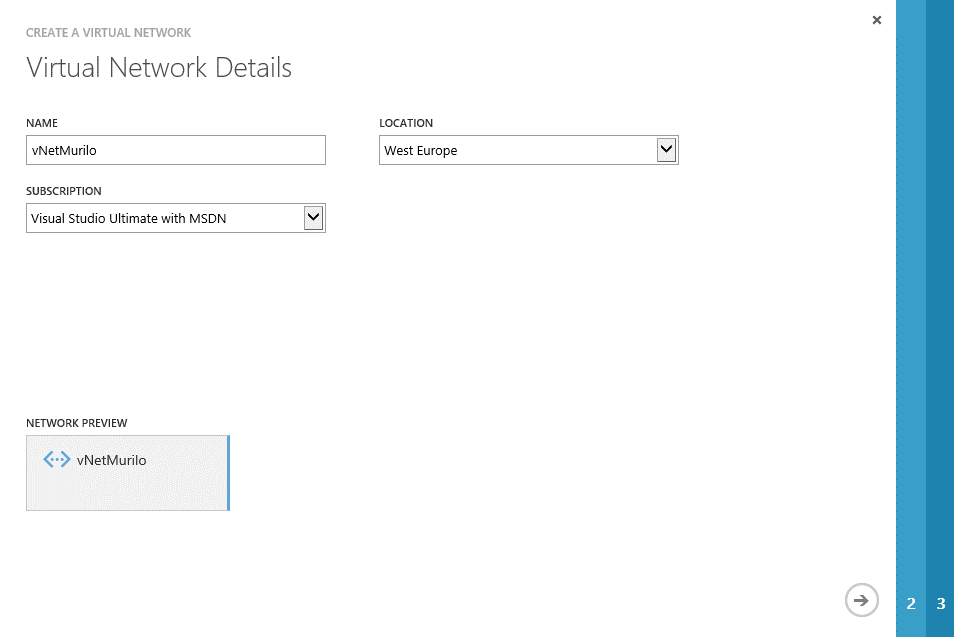The width and height of the screenshot is (954, 637).
Task: Click the vNetMurilo label in the preview
Action: click(x=111, y=461)
